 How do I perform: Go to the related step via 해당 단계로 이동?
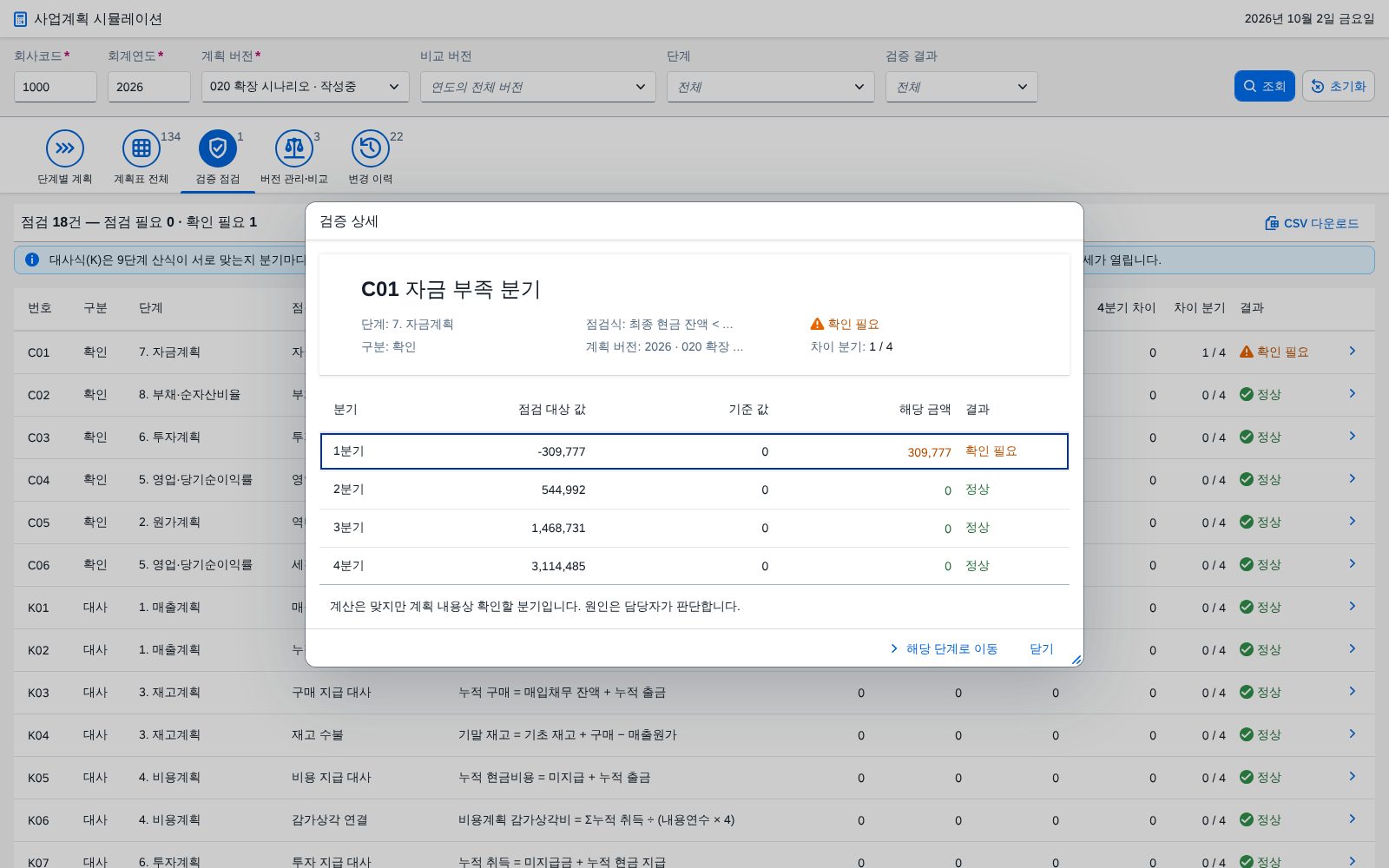944,648
